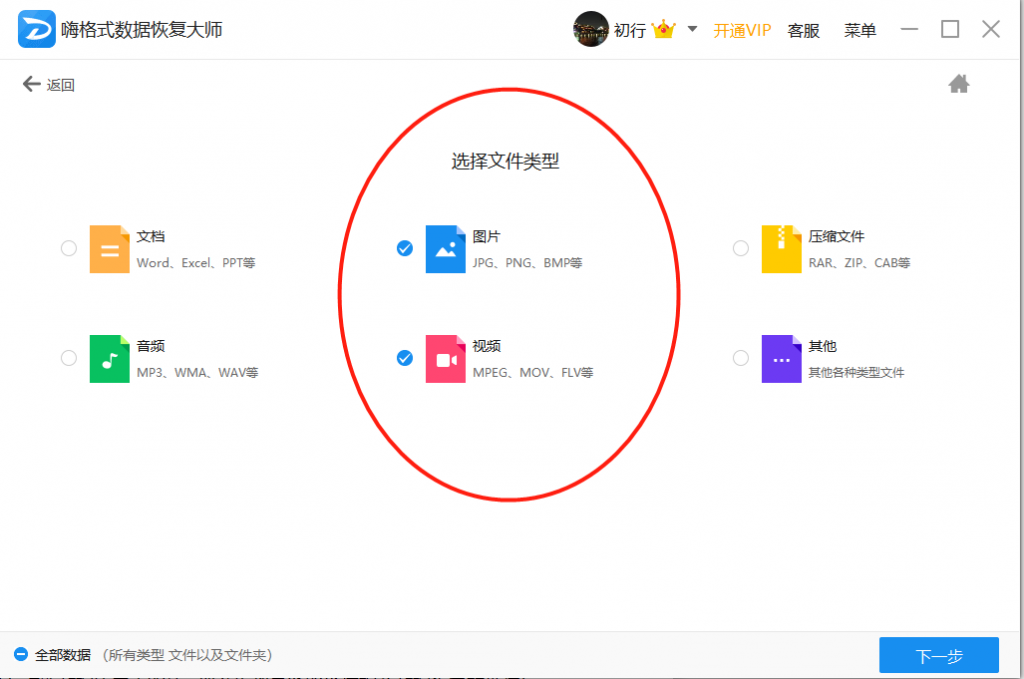
Task: Go to home via house icon
Action: click(x=959, y=84)
